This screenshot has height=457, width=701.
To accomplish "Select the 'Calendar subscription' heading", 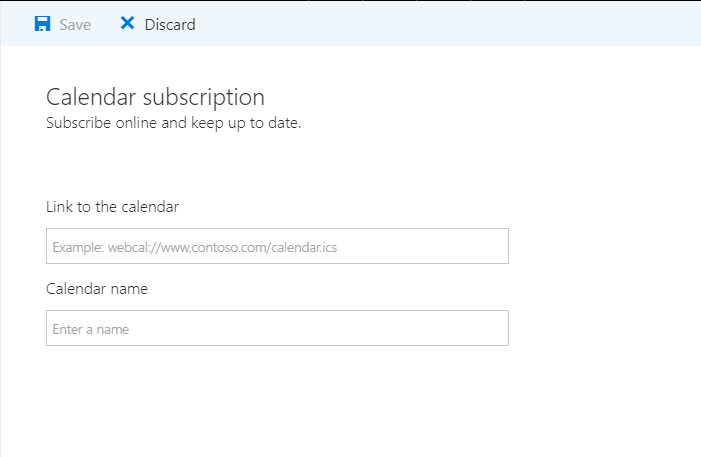I will [x=155, y=97].
